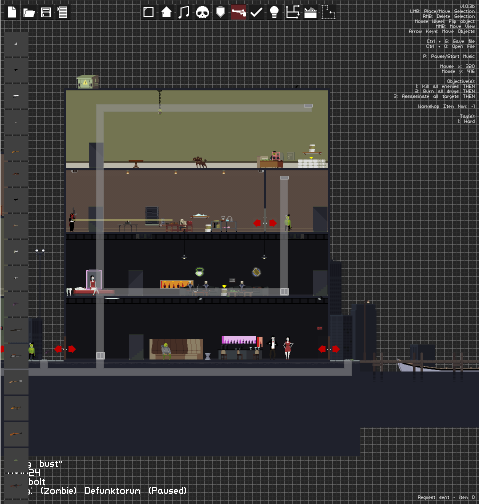Image resolution: width=479 pixels, height=504 pixels.
Task: Select the skull enemies category
Action: pyautogui.click(x=202, y=12)
